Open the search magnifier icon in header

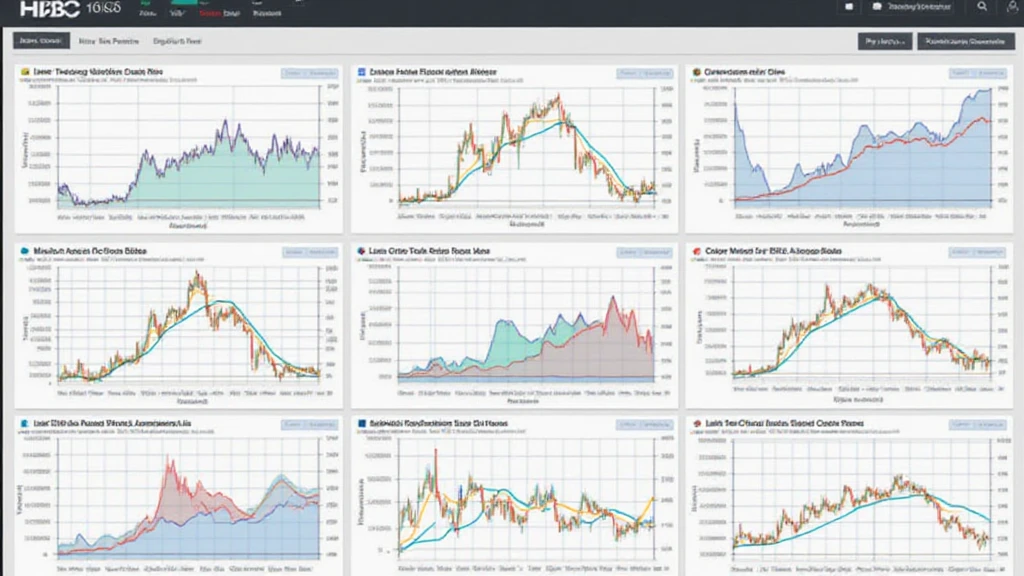tap(983, 7)
